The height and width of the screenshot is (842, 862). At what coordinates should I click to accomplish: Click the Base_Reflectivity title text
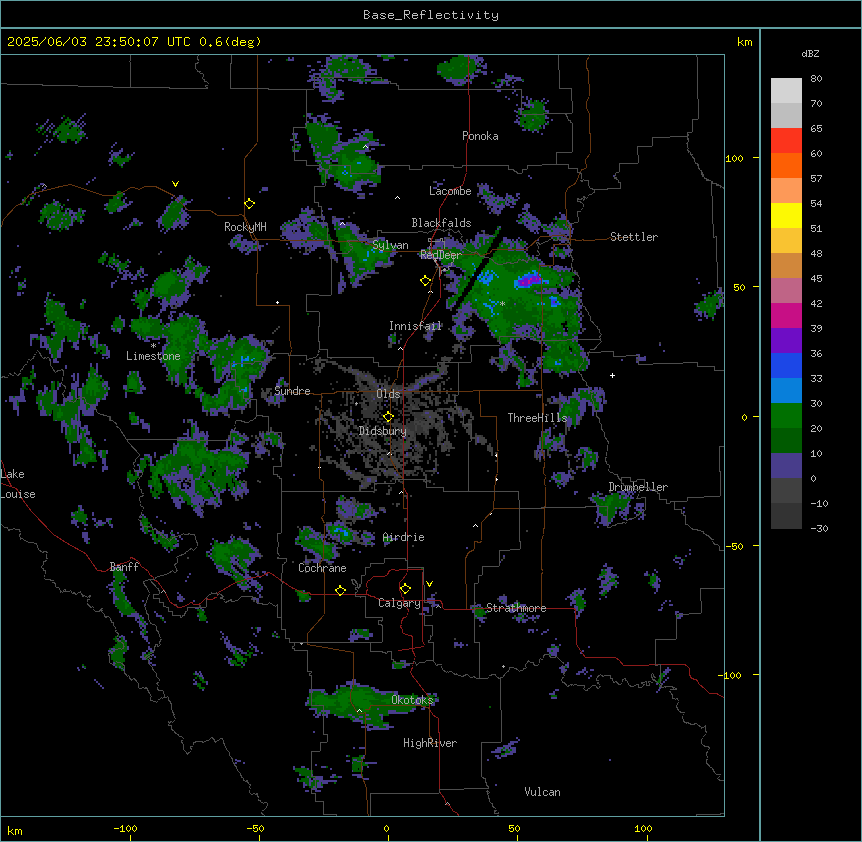(x=430, y=15)
